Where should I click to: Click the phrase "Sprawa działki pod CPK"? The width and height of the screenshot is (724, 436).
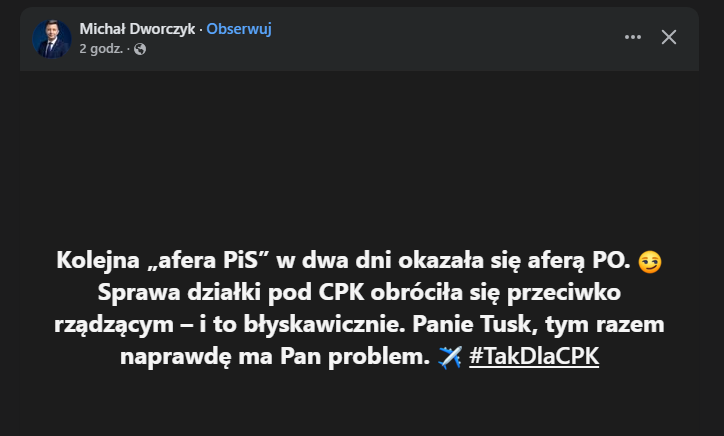(211, 294)
